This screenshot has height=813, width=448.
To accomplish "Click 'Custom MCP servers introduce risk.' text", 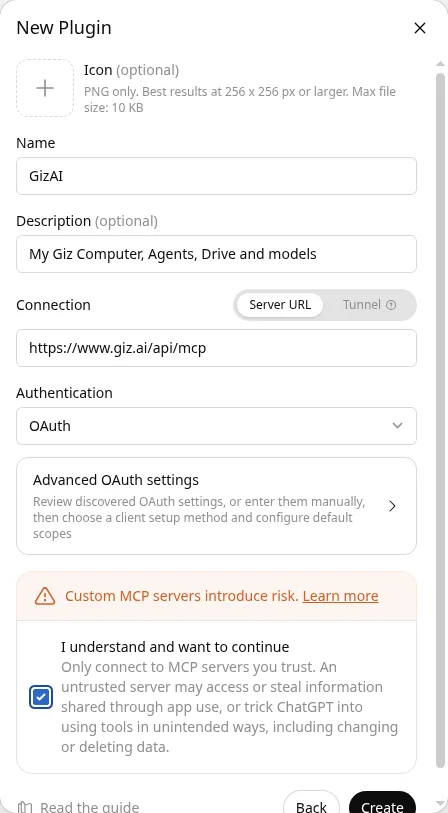I will tap(182, 596).
